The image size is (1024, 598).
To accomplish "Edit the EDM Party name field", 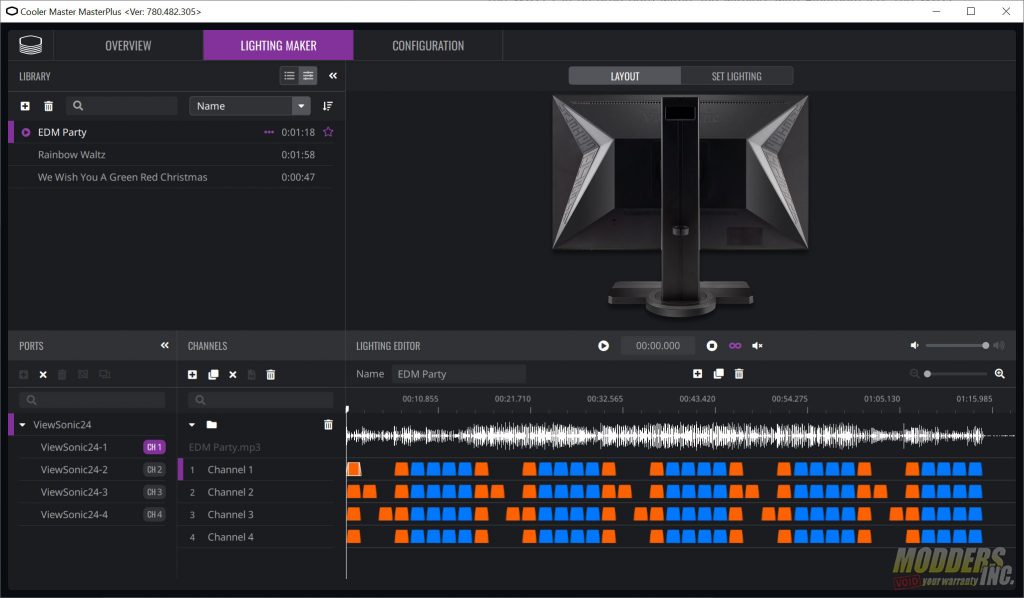I will [458, 374].
